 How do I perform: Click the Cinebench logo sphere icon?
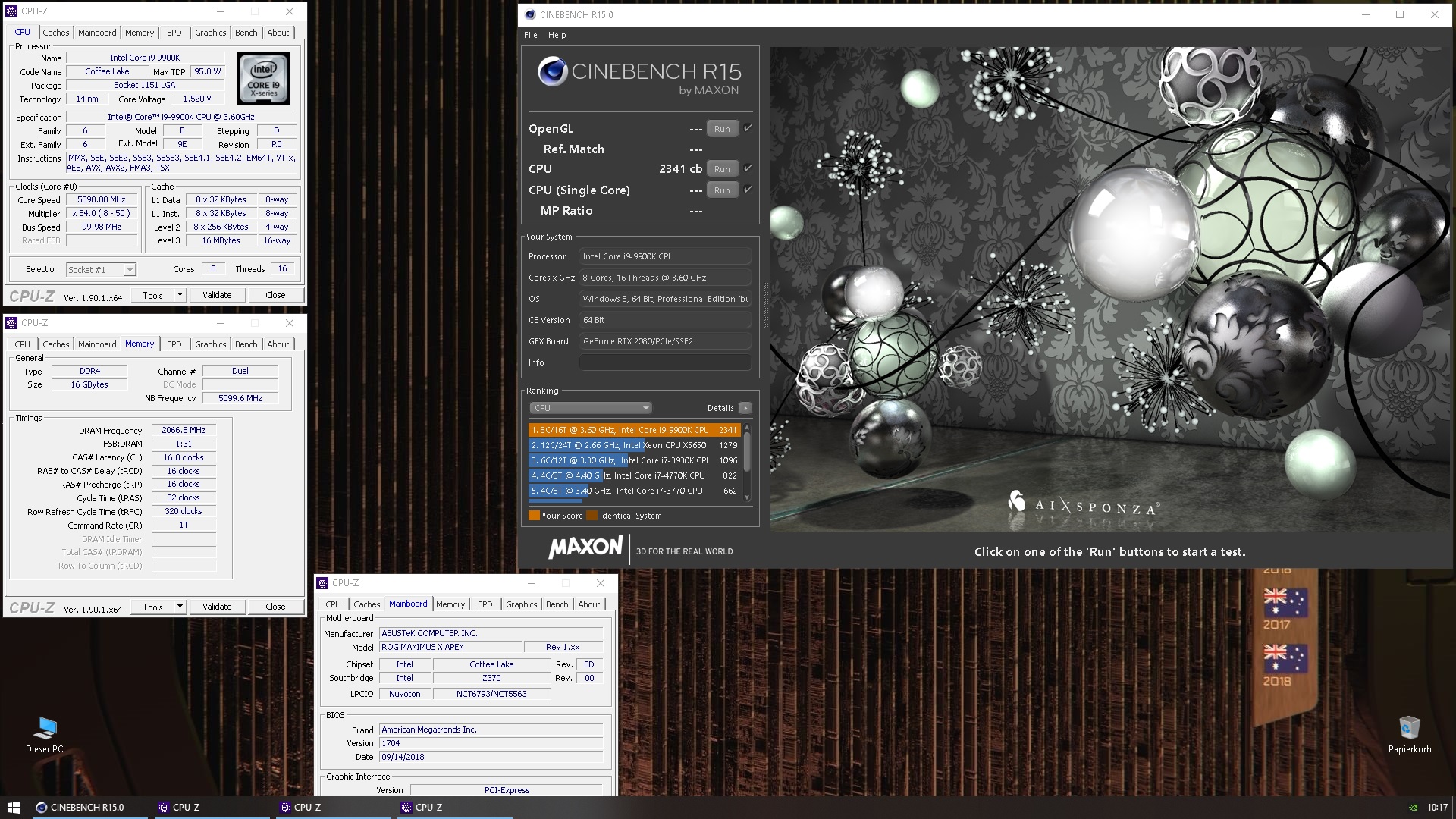553,72
